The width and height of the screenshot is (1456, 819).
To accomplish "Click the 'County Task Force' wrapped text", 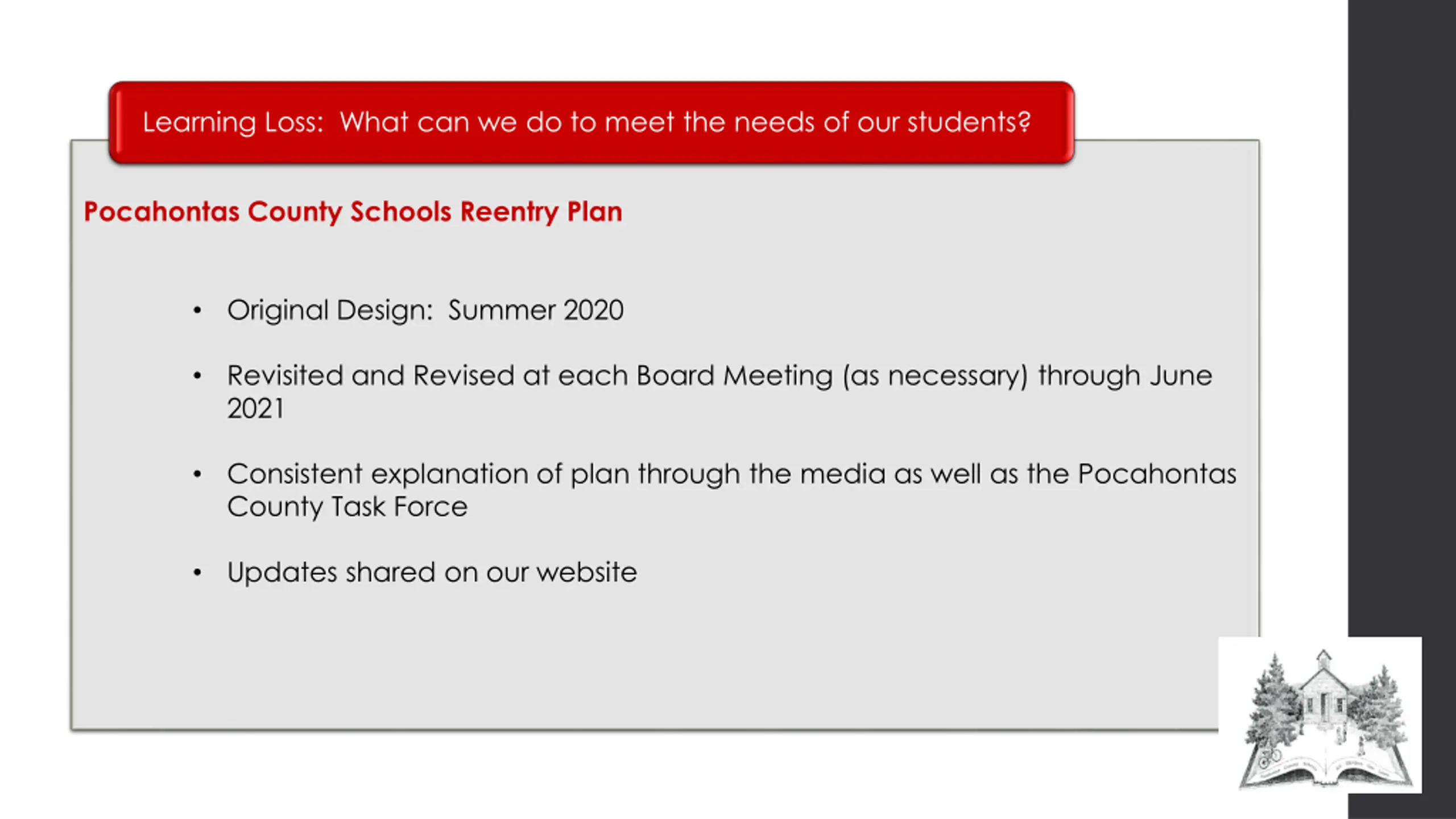I will [348, 507].
